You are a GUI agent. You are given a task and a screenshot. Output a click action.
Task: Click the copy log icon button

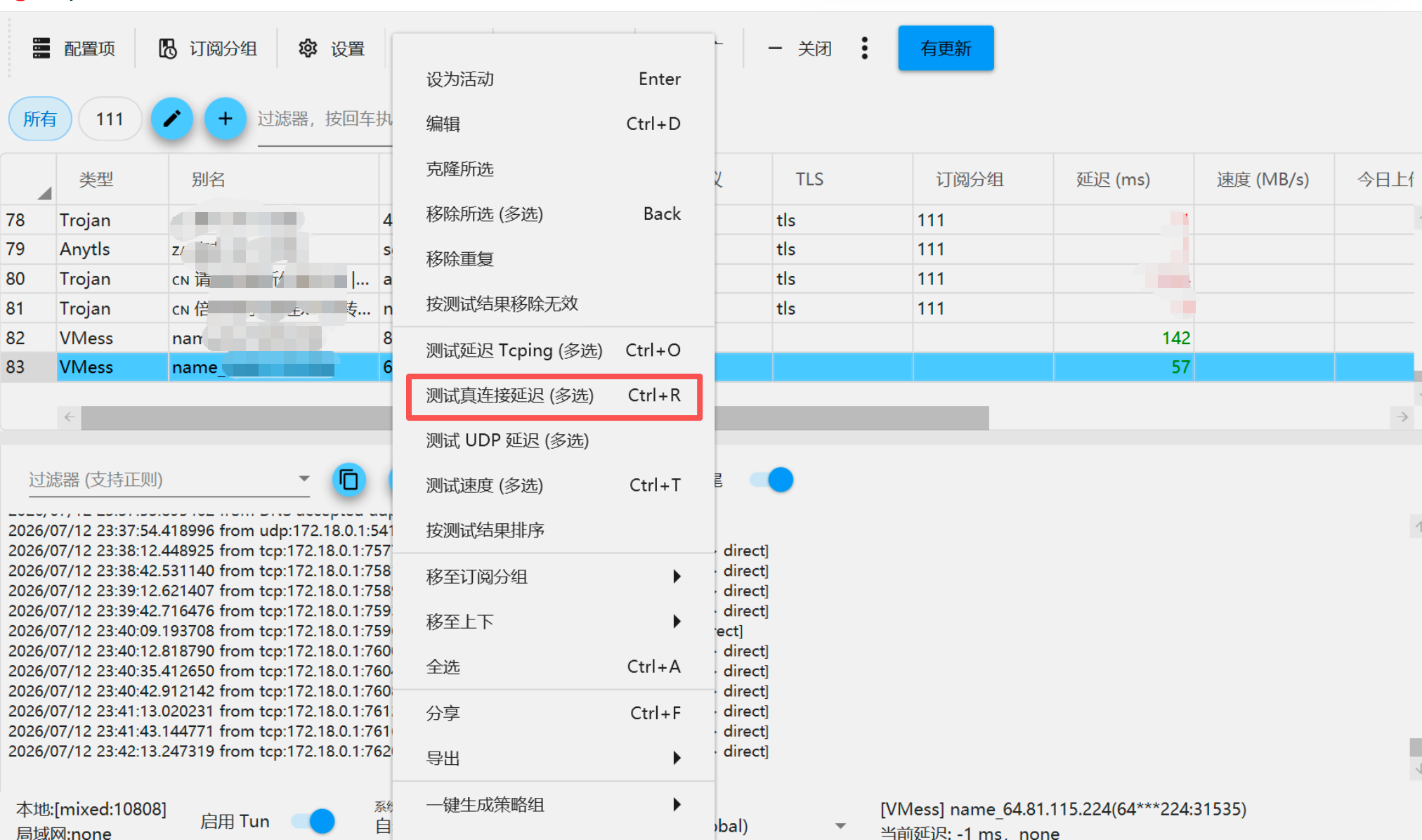pyautogui.click(x=349, y=480)
